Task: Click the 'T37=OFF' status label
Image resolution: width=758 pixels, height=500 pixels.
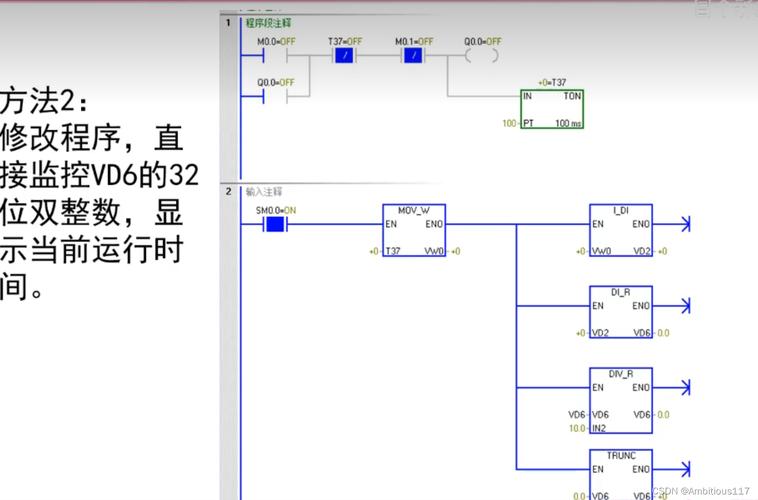Action: point(345,42)
